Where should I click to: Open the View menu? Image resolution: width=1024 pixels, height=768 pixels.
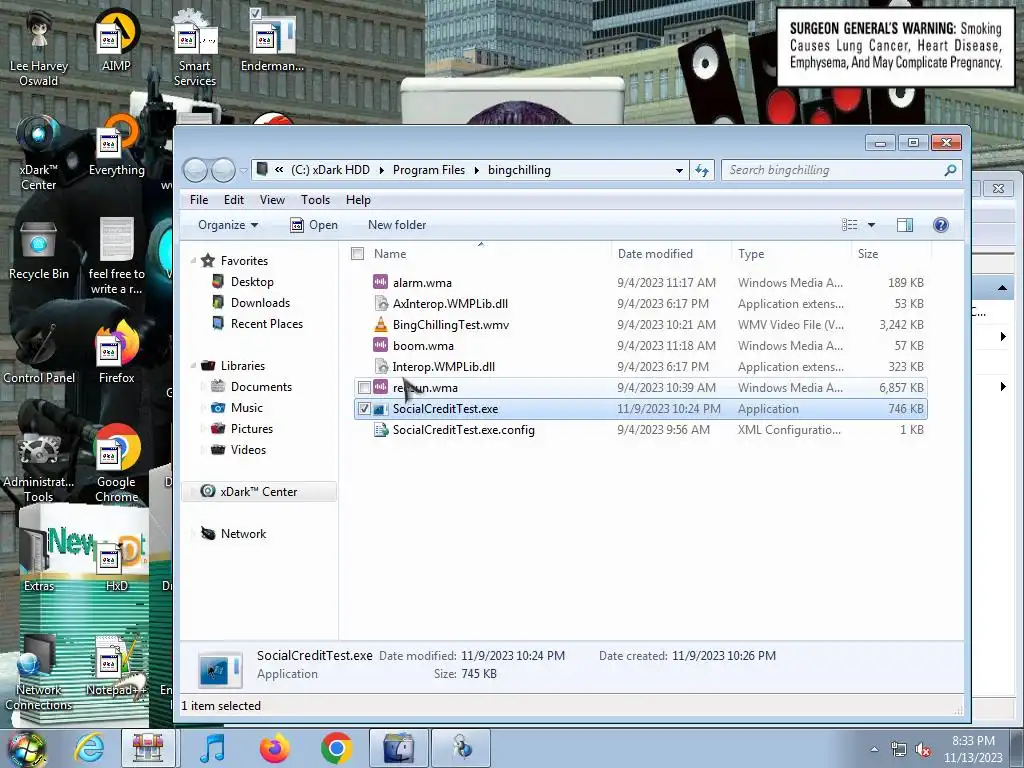click(x=272, y=200)
